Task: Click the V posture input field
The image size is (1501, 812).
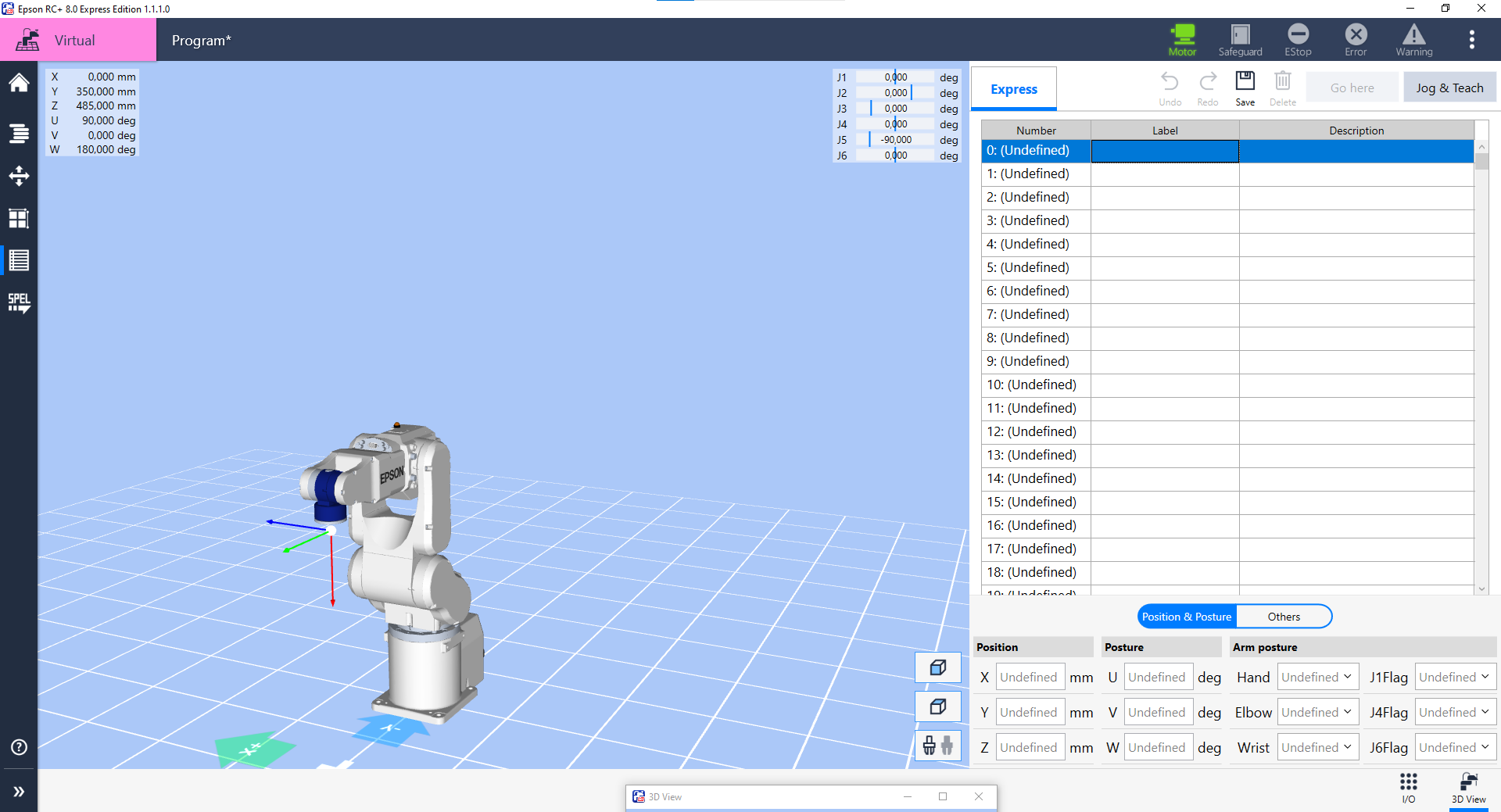Action: tap(1159, 713)
